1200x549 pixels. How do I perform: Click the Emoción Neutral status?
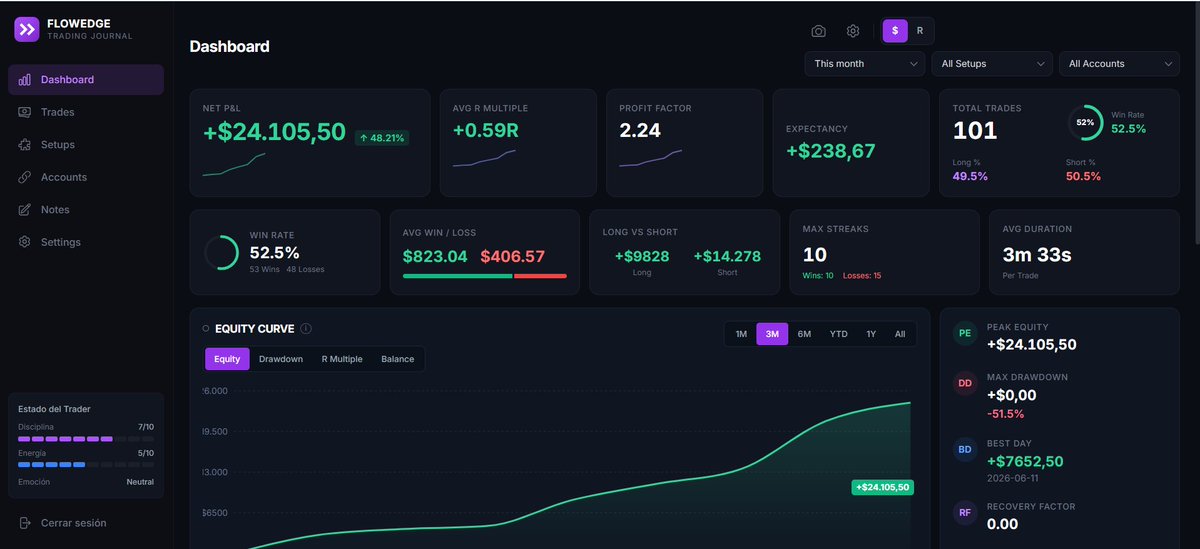click(139, 482)
